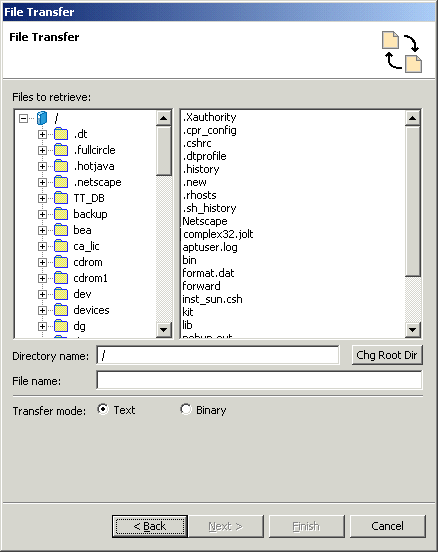Select the kit entry in file list

(188, 313)
